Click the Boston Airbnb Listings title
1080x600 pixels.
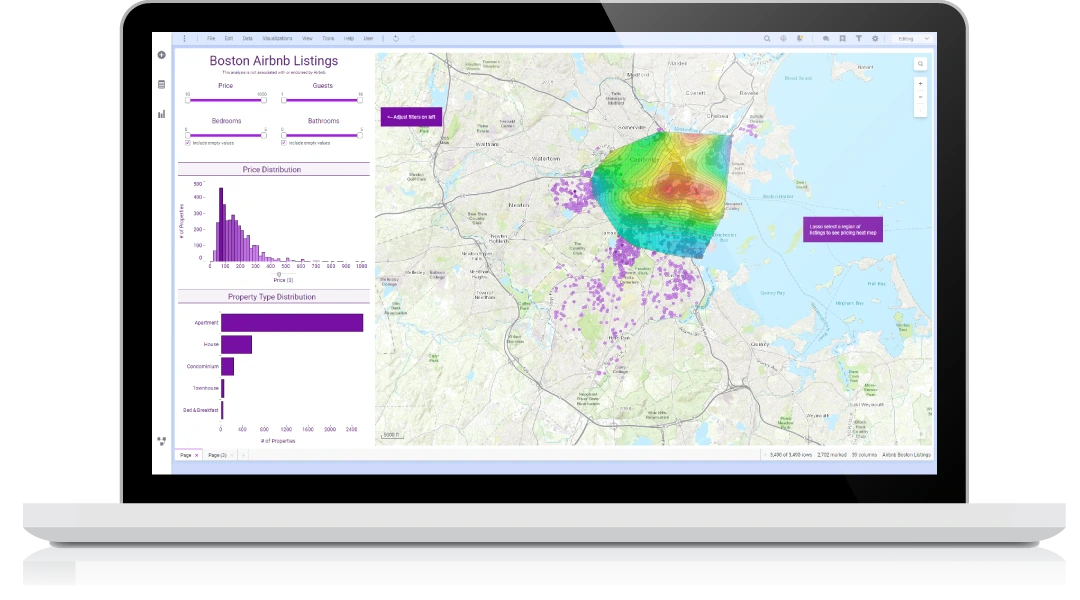tap(273, 61)
